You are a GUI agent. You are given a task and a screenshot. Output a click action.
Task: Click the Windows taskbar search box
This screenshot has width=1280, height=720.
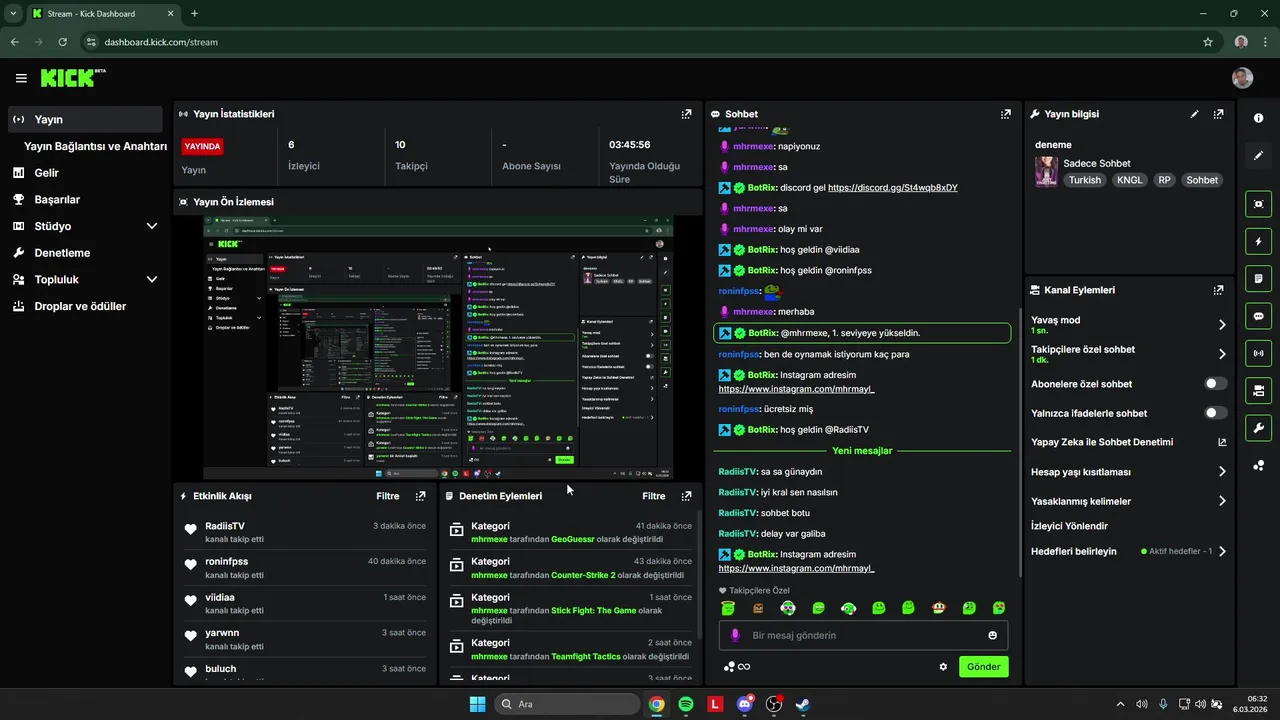point(567,704)
